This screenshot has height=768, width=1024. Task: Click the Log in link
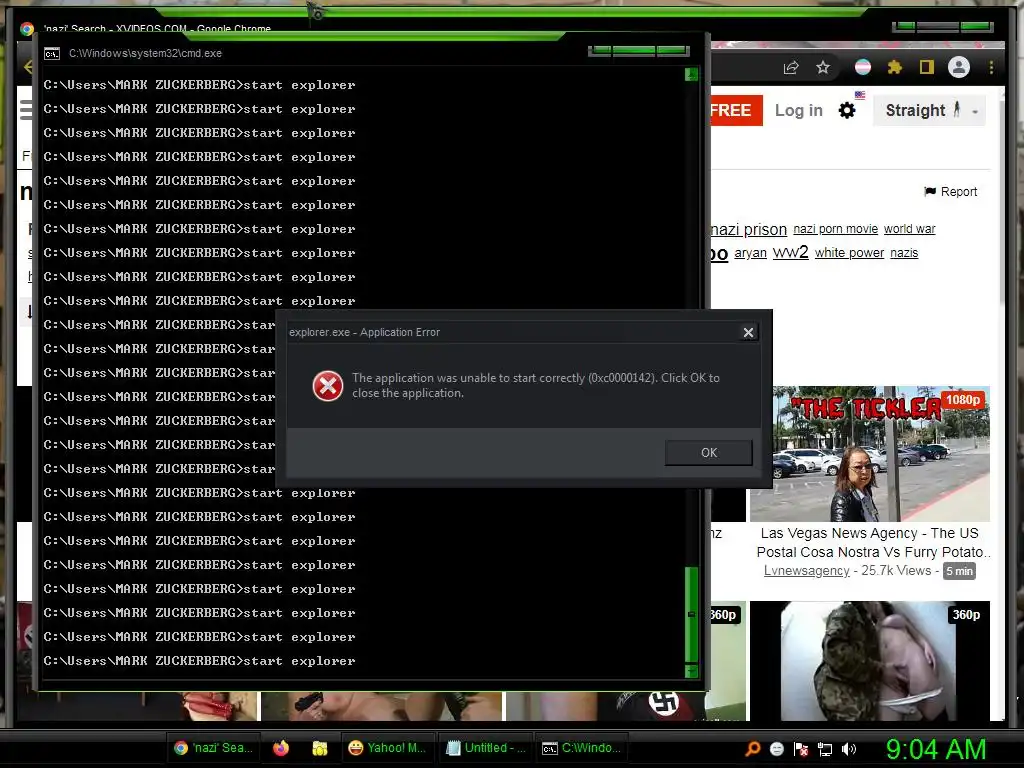(799, 110)
